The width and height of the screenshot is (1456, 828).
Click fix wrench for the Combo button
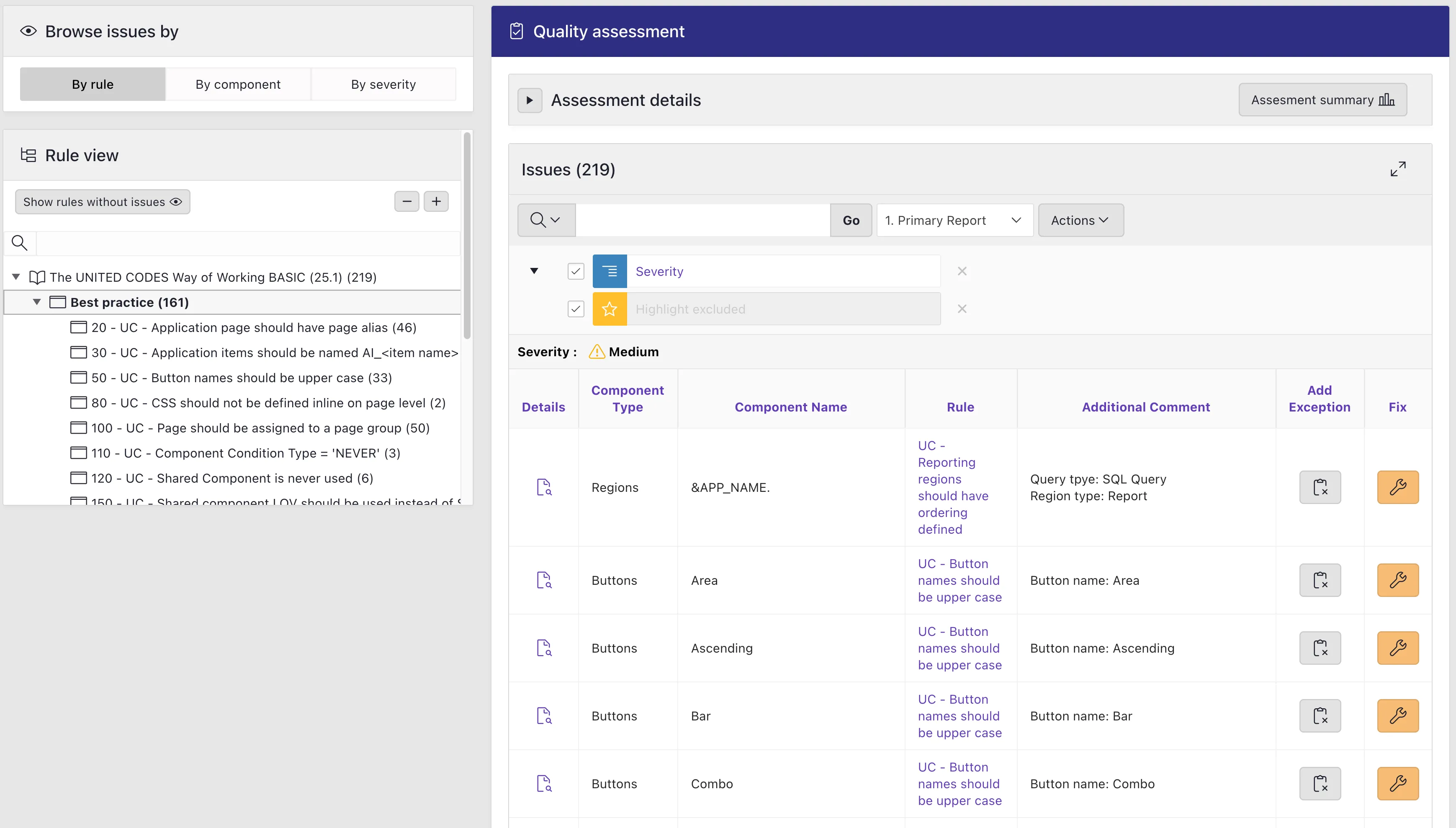click(1397, 784)
